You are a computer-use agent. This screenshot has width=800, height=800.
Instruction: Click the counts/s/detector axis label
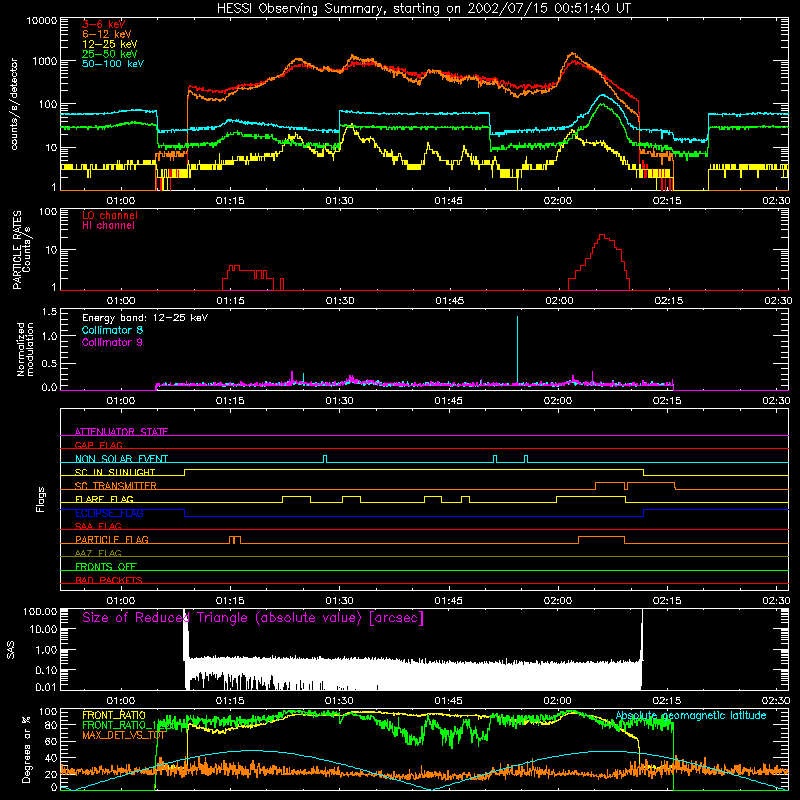tap(14, 104)
